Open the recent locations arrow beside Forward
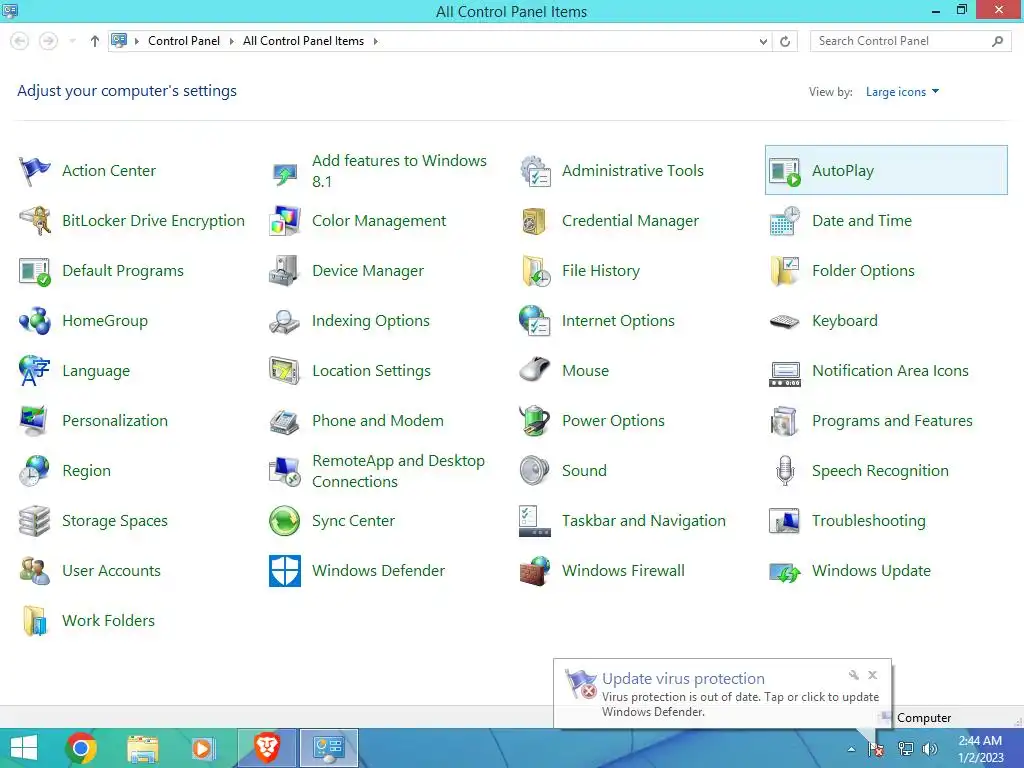The height and width of the screenshot is (768, 1024). point(72,41)
